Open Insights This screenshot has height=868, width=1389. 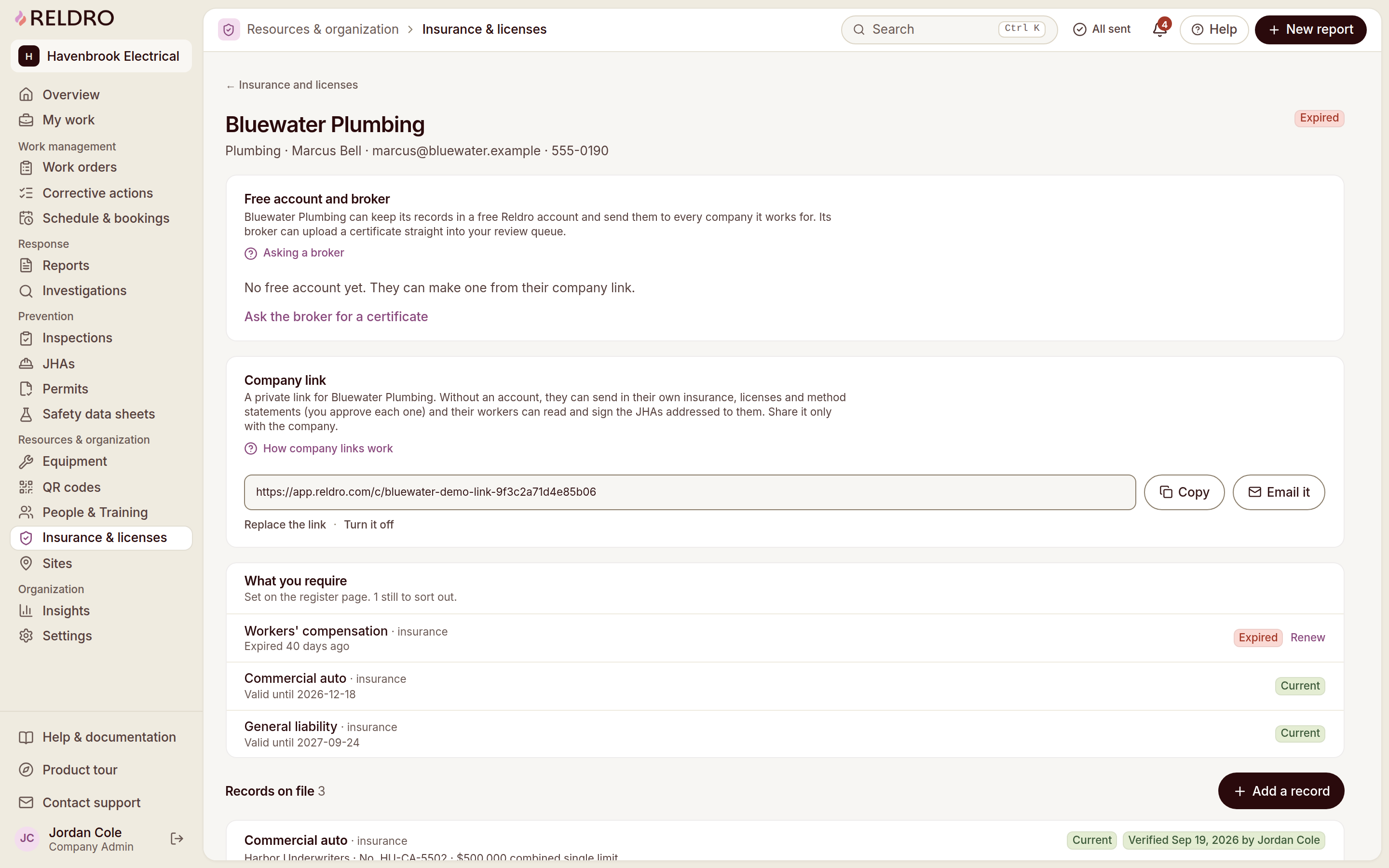[x=101, y=610]
